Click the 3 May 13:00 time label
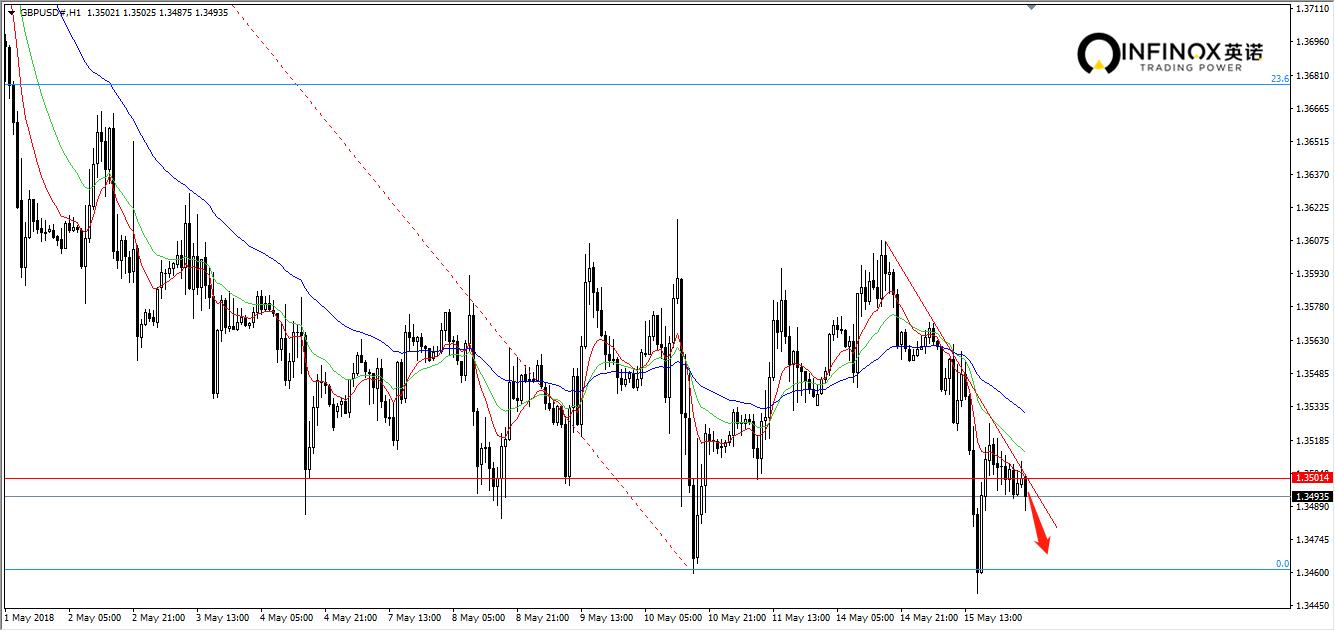The width and height of the screenshot is (1335, 631). pos(222,618)
